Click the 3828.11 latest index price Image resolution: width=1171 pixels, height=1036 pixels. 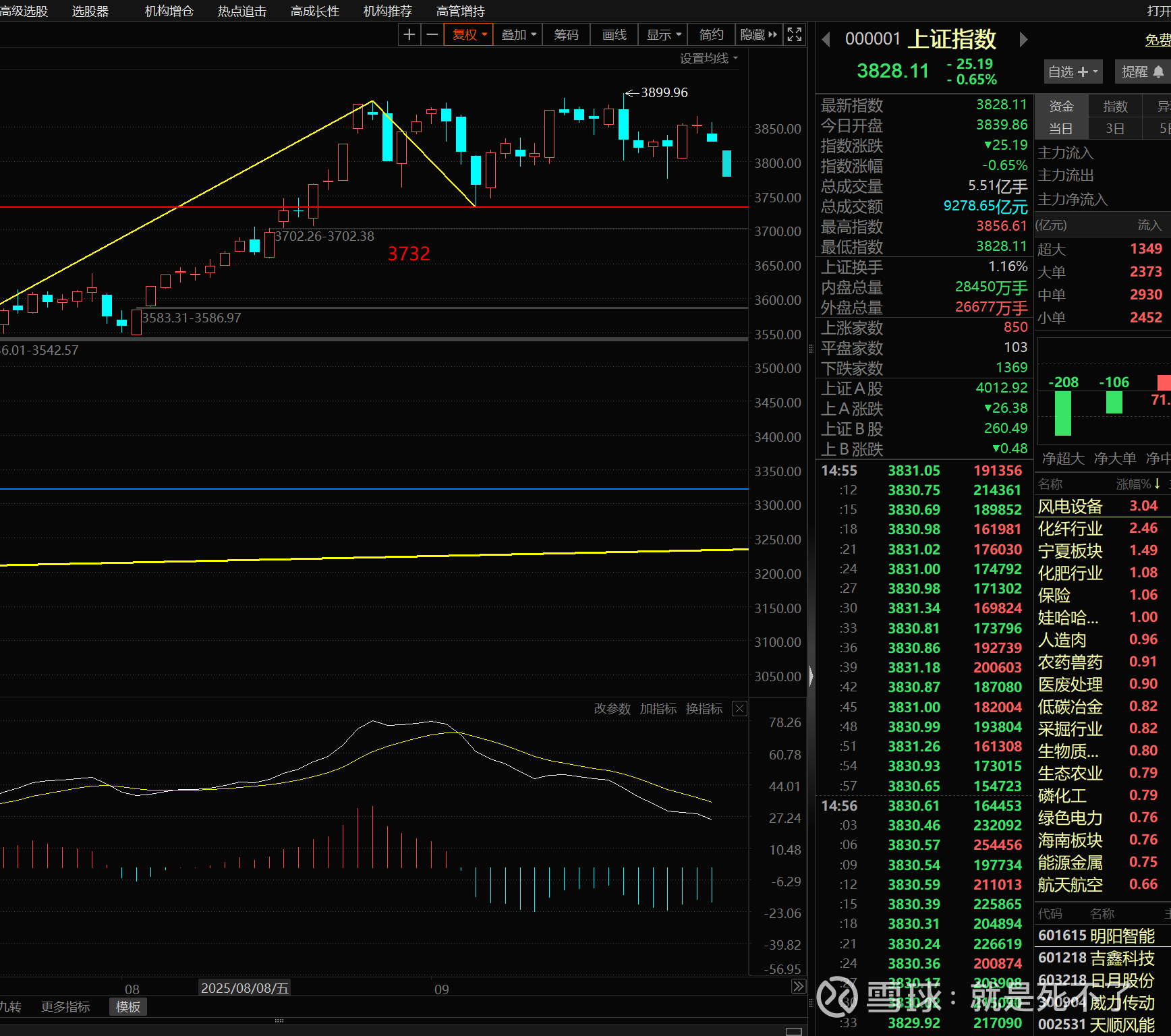[x=892, y=71]
